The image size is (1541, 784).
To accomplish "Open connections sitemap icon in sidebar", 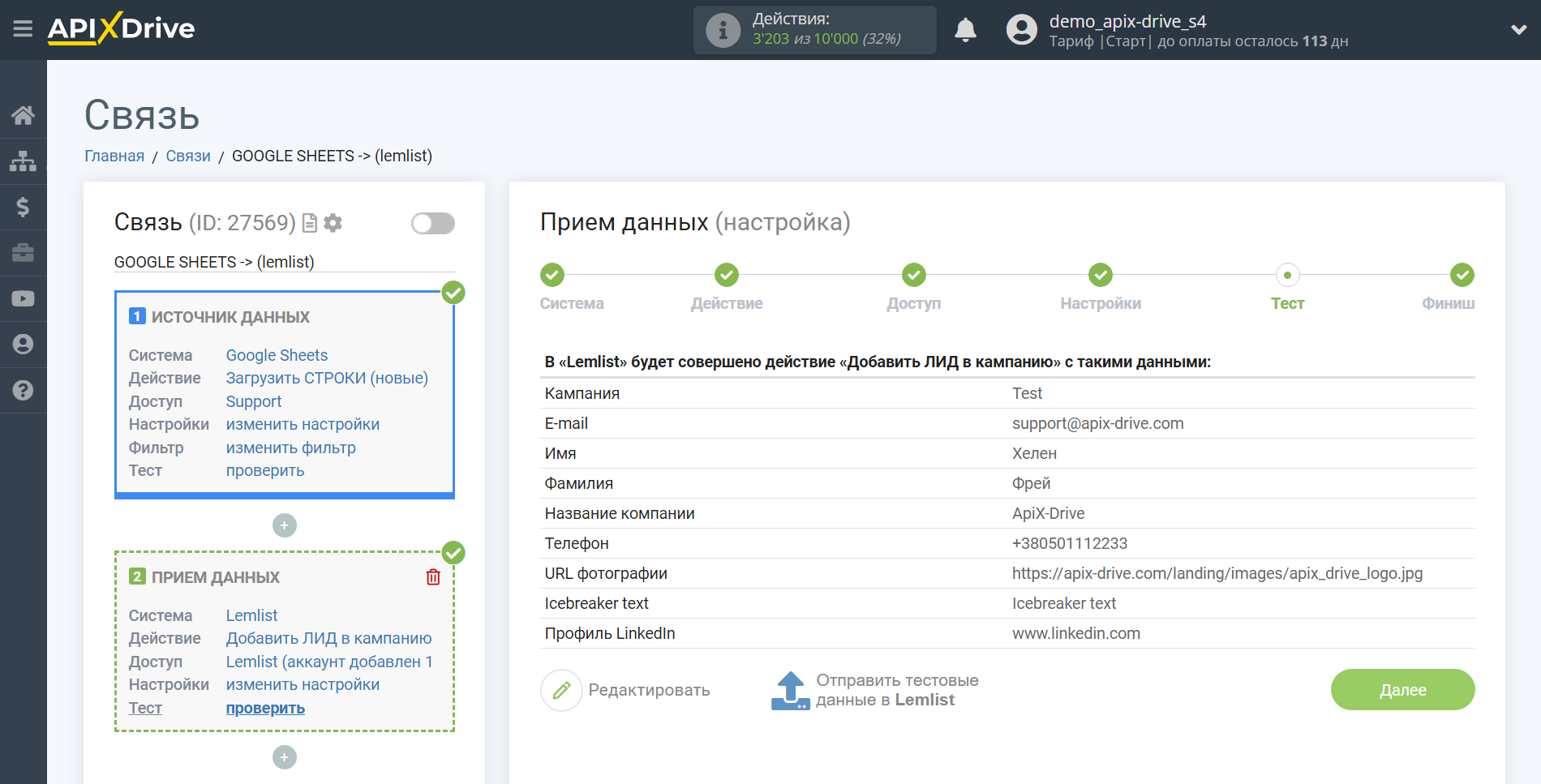I will [x=23, y=161].
